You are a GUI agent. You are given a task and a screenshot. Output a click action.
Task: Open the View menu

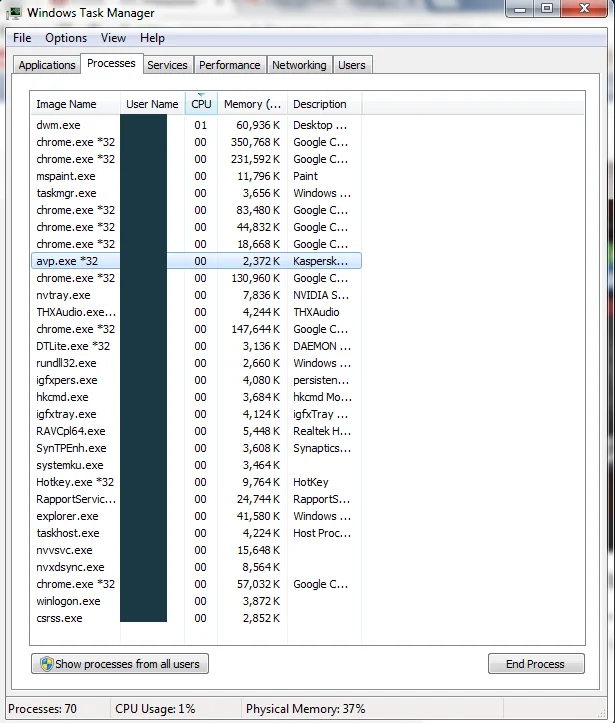113,38
